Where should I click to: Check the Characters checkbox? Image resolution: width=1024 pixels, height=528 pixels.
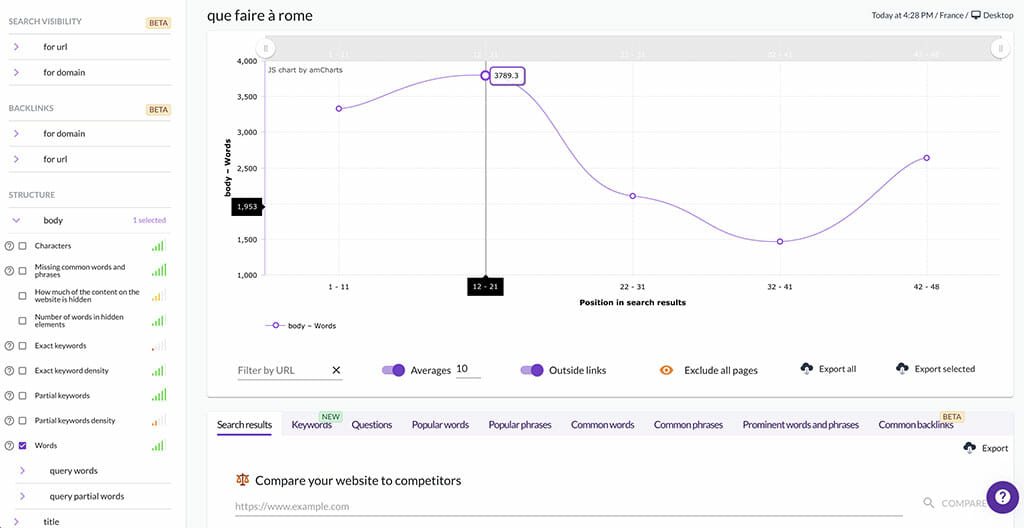click(22, 246)
